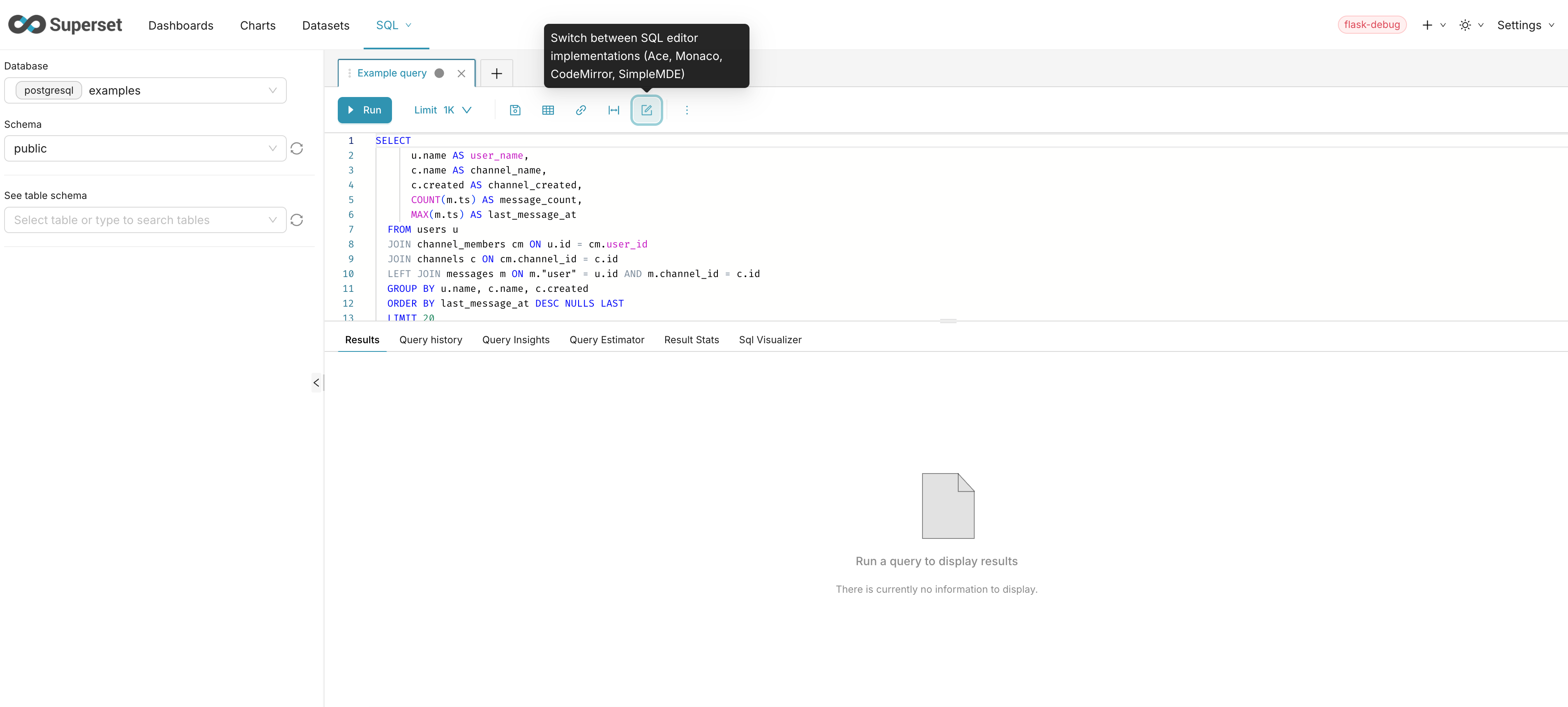Switch to the Query history tab
This screenshot has height=707, width=1568.
(430, 340)
